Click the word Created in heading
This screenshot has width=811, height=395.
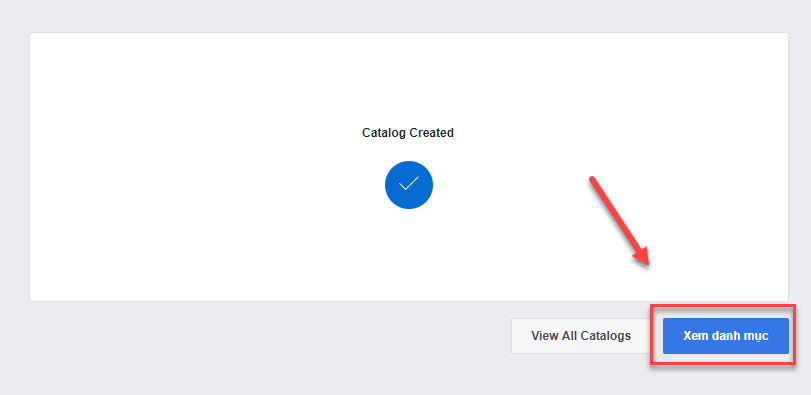(432, 133)
